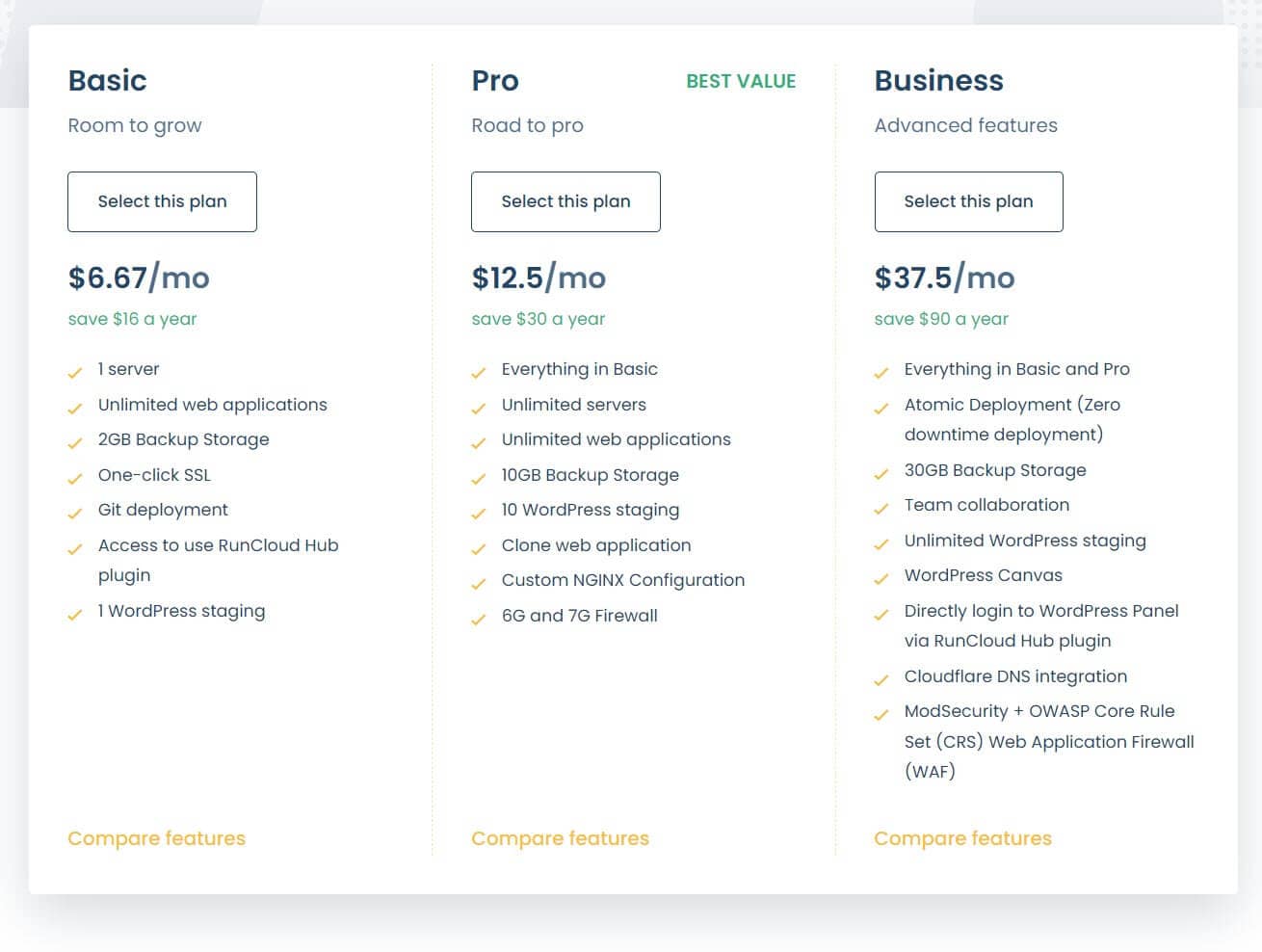Click the 'Everything in Basic and Pro' feature text
The width and height of the screenshot is (1262, 952).
tap(1017, 368)
